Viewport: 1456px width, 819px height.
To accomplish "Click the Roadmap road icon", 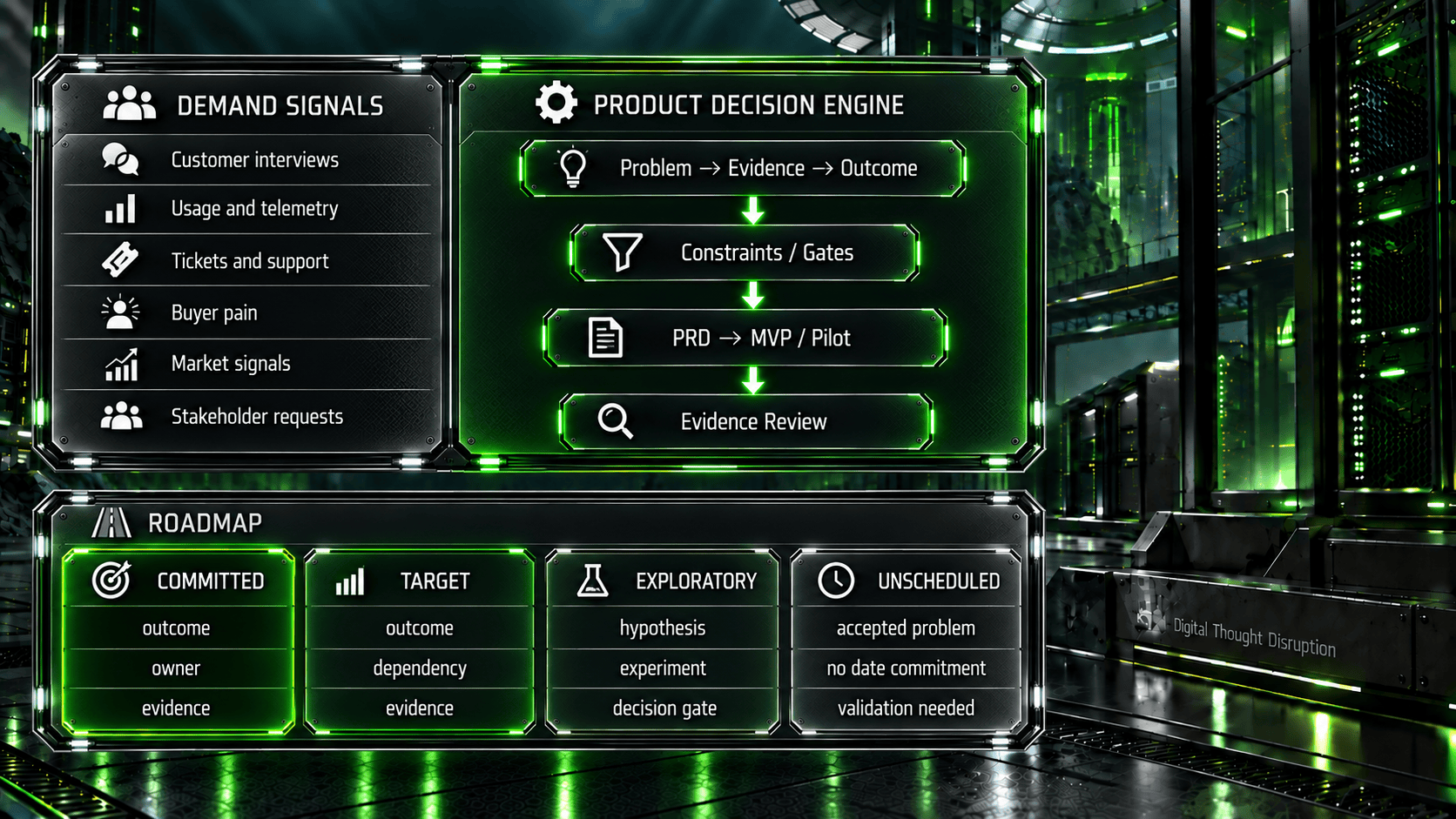I will pos(111,522).
